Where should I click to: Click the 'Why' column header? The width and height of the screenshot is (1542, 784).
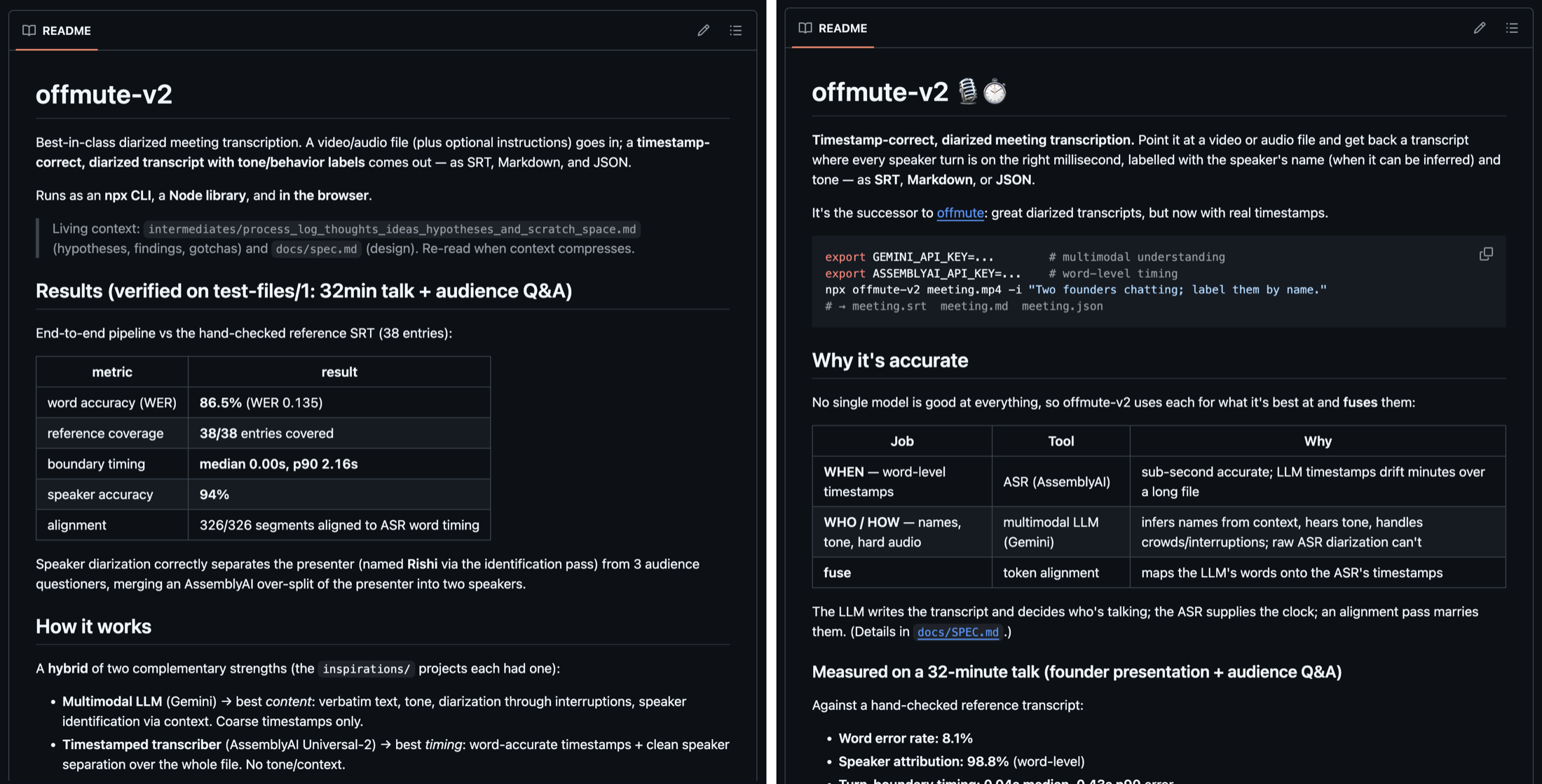pos(1318,441)
